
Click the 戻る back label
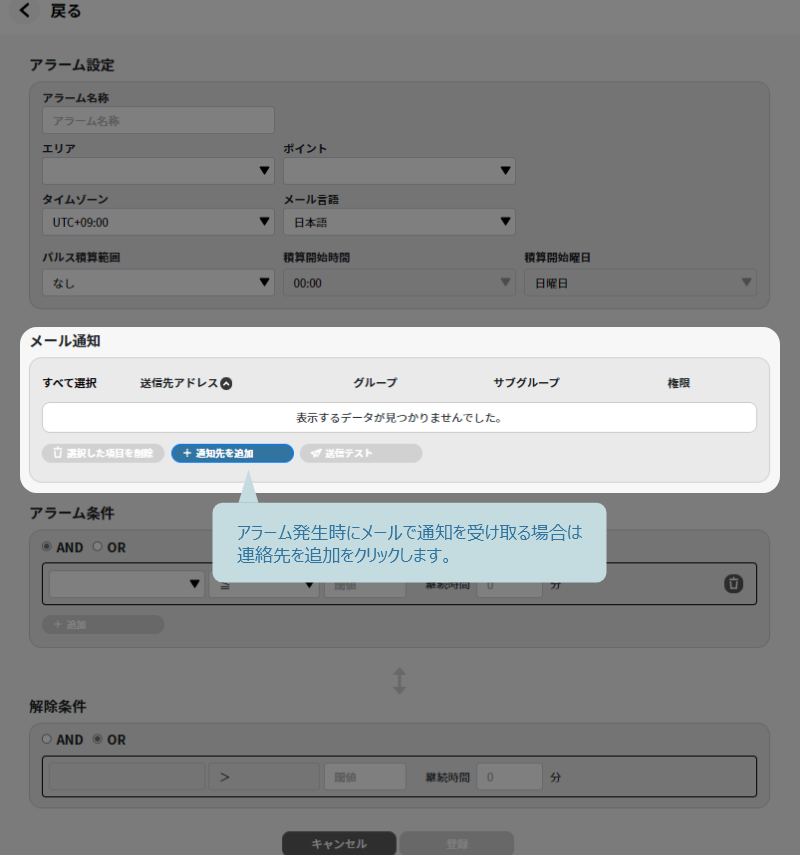(65, 11)
